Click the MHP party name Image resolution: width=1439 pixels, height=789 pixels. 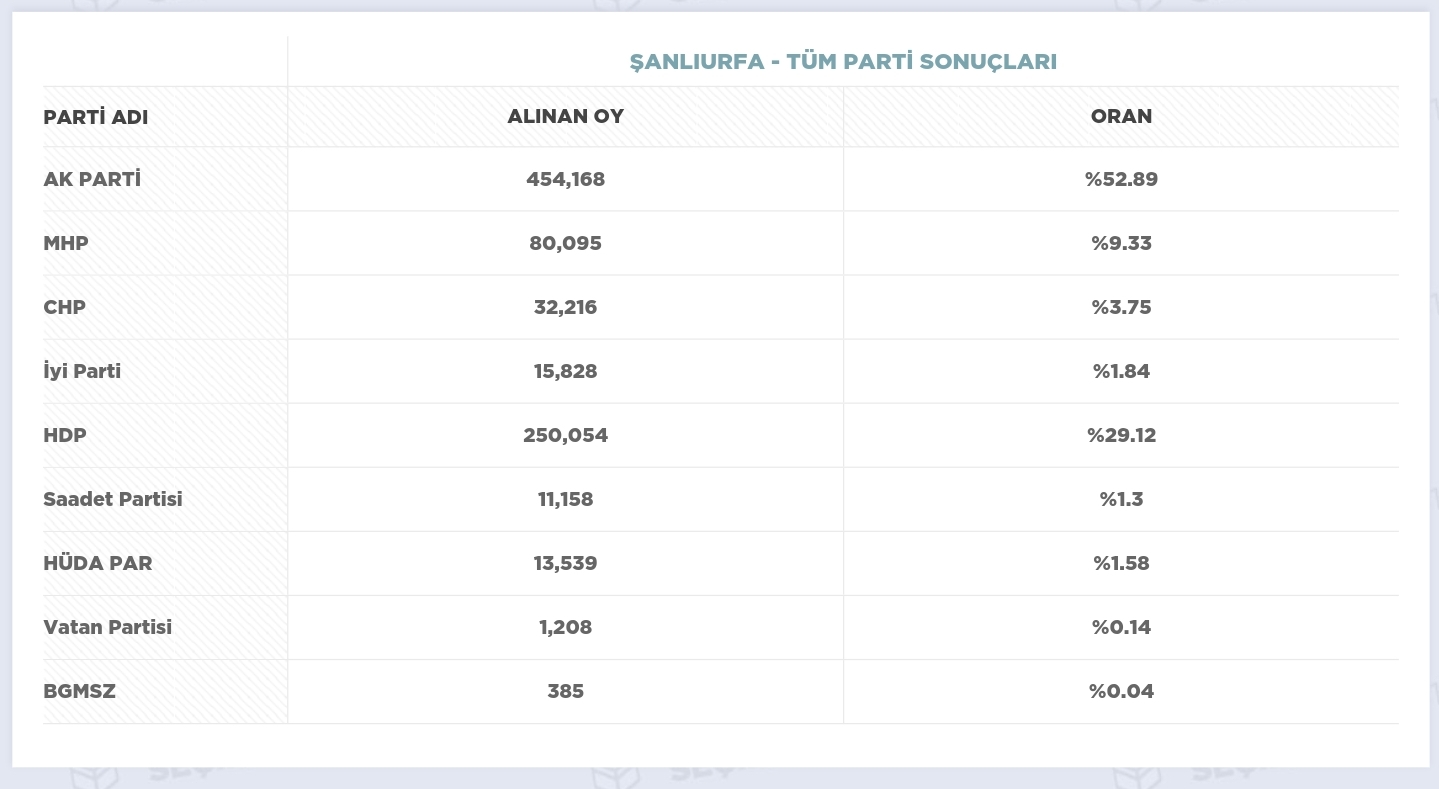point(66,243)
